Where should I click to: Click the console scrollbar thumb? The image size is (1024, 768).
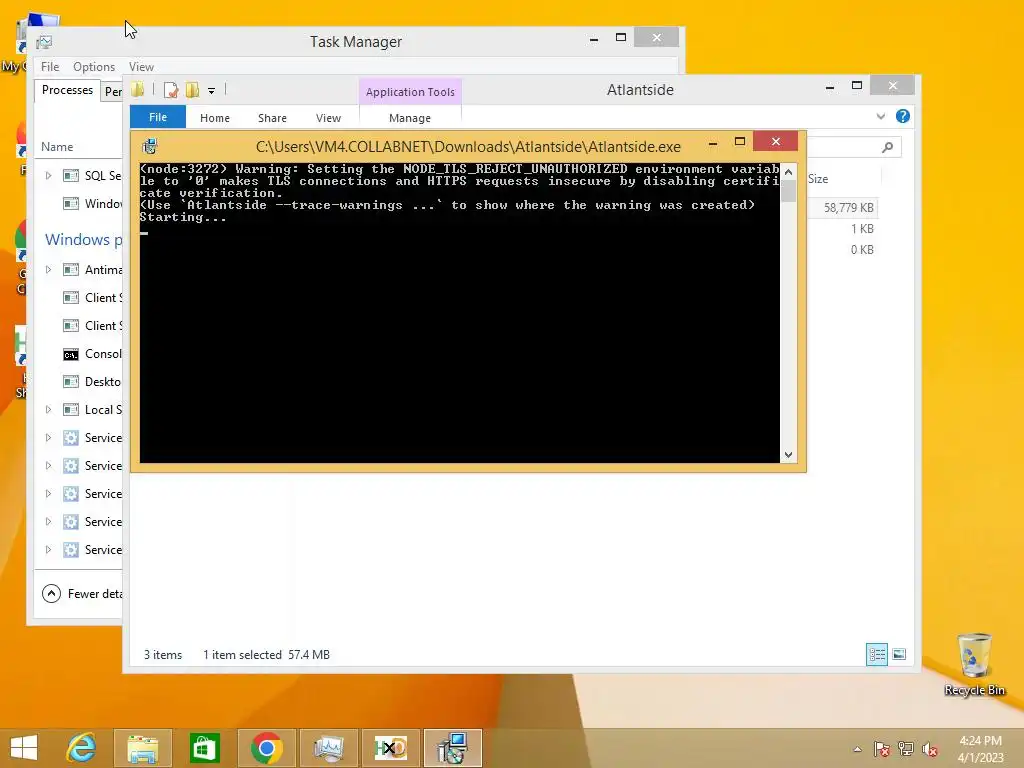click(788, 191)
